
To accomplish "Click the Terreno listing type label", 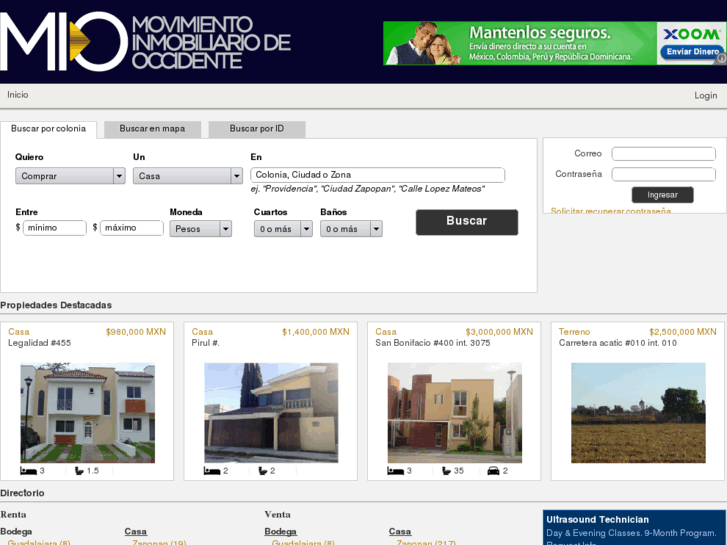I will (574, 332).
